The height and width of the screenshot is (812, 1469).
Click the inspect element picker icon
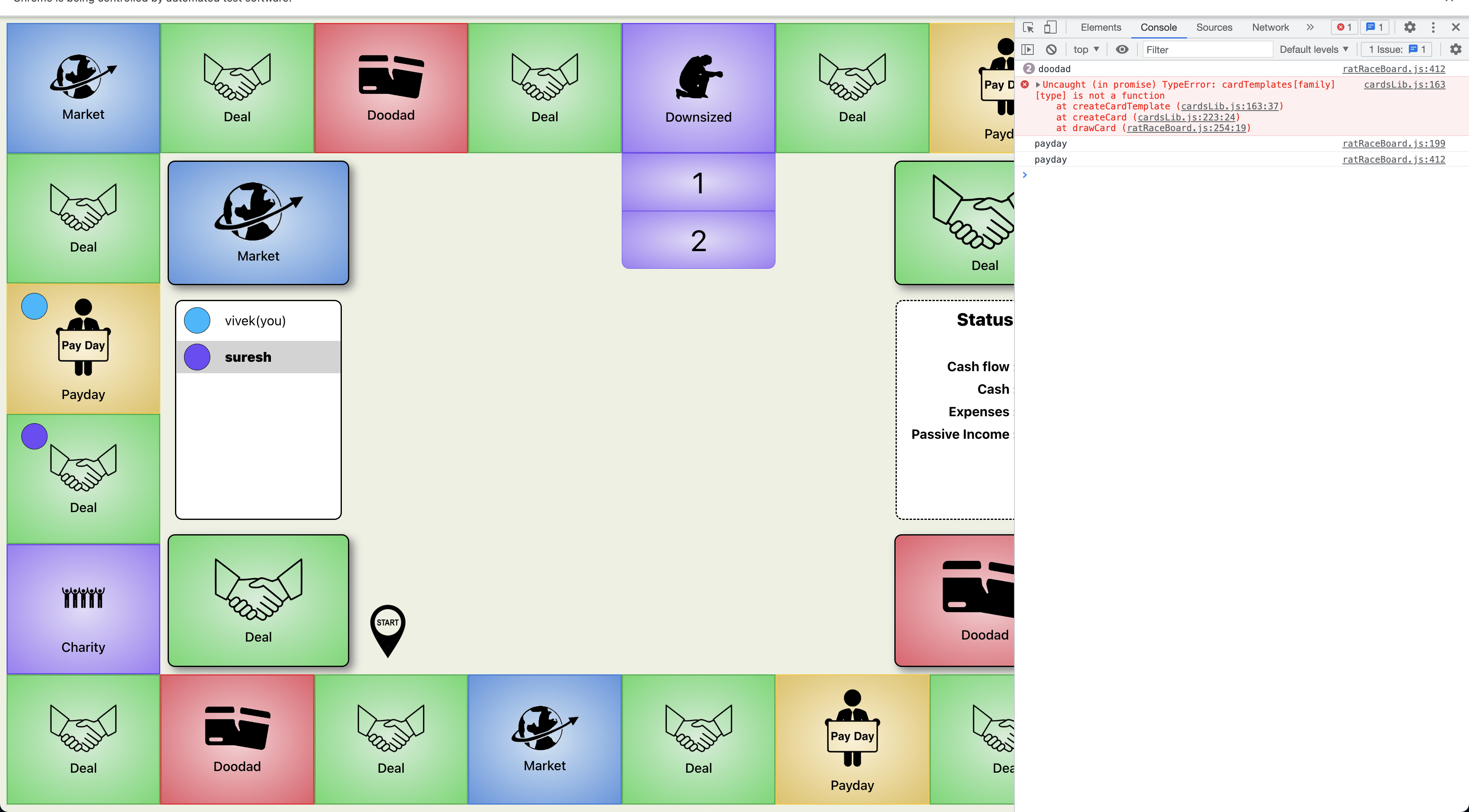tap(1028, 27)
